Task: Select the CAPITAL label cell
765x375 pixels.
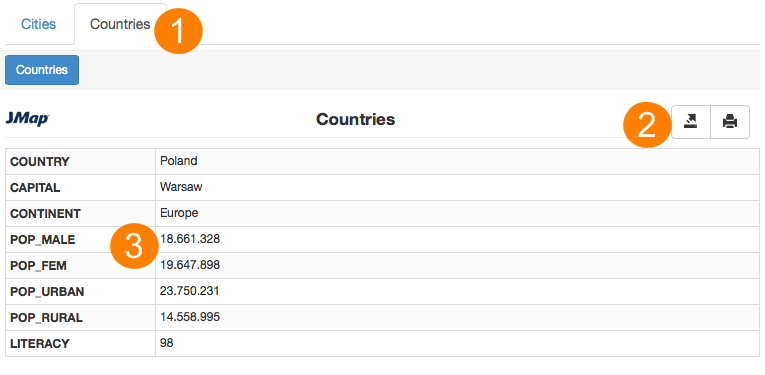Action: (x=81, y=188)
